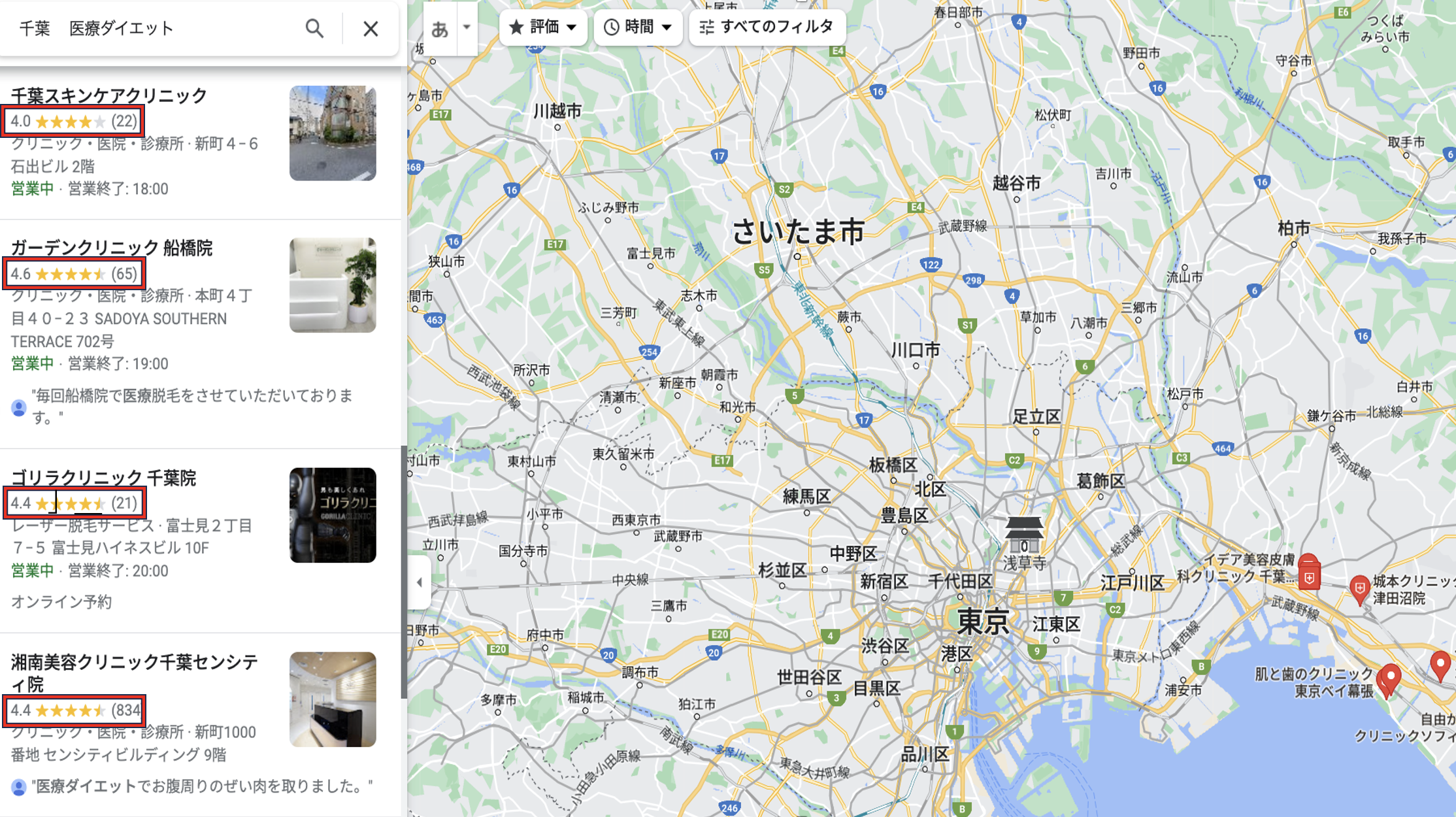Click the 東京 city label on map
This screenshot has width=1456, height=817.
[x=983, y=622]
